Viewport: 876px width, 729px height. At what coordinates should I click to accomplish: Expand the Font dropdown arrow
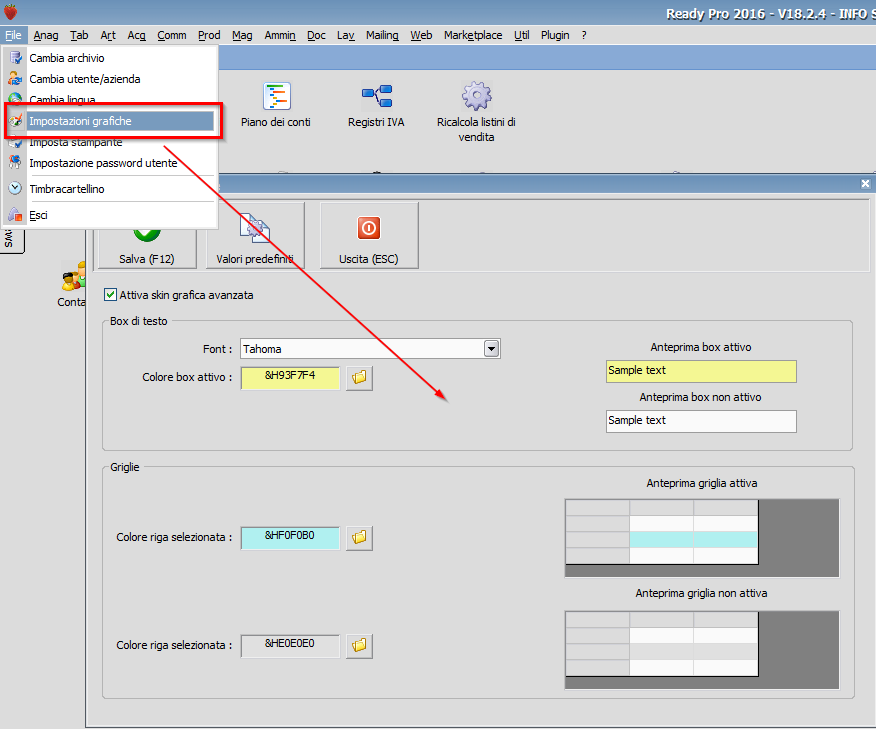tap(491, 349)
